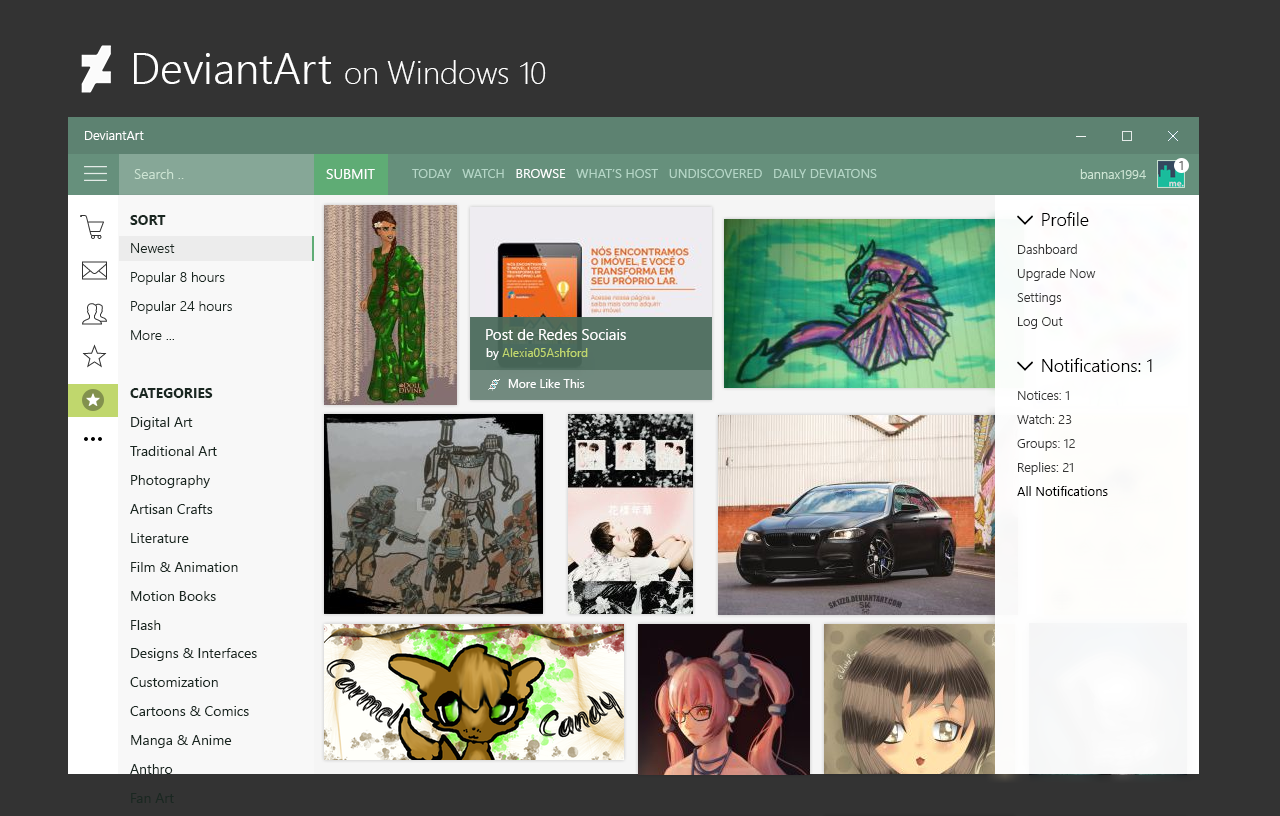
Task: Click the bannax1994 avatar with notification badge
Action: pos(1170,173)
